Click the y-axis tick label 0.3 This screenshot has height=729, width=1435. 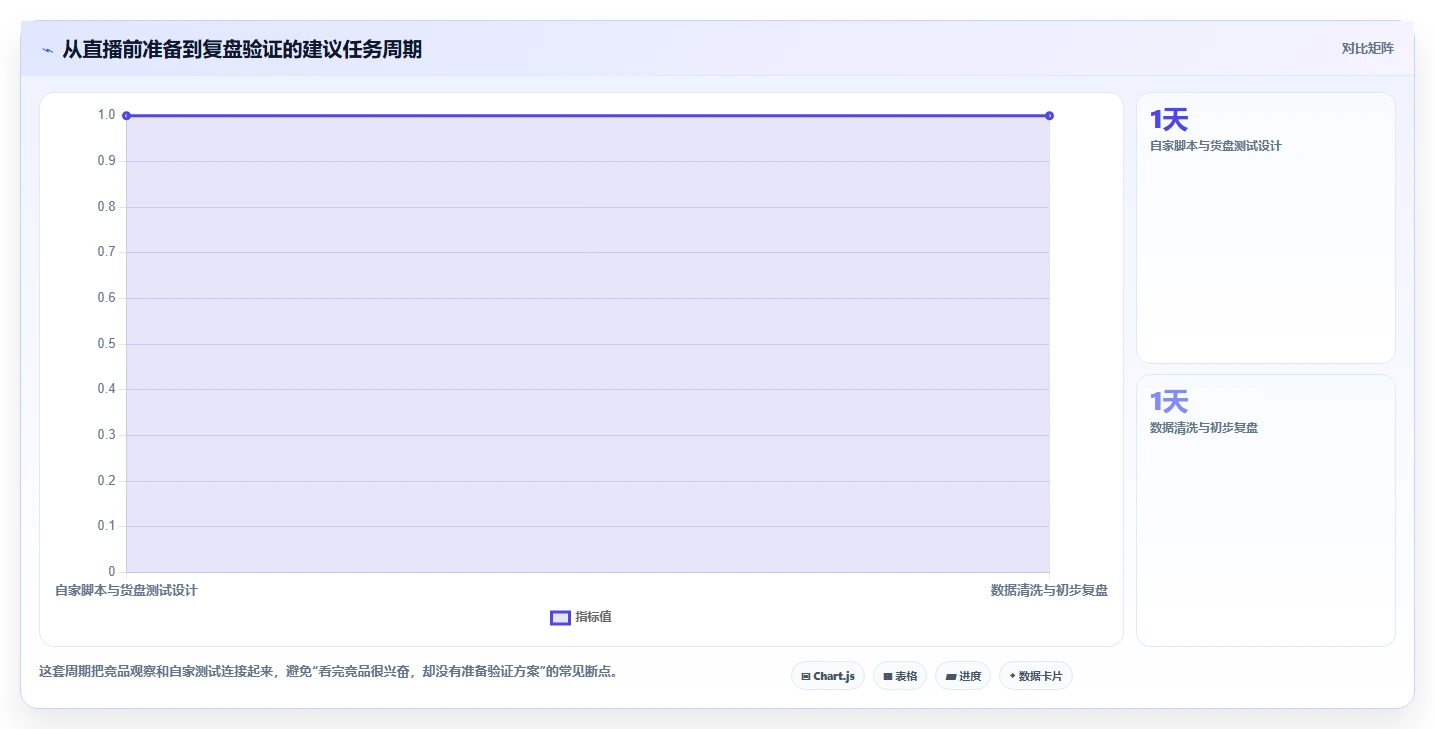107,435
